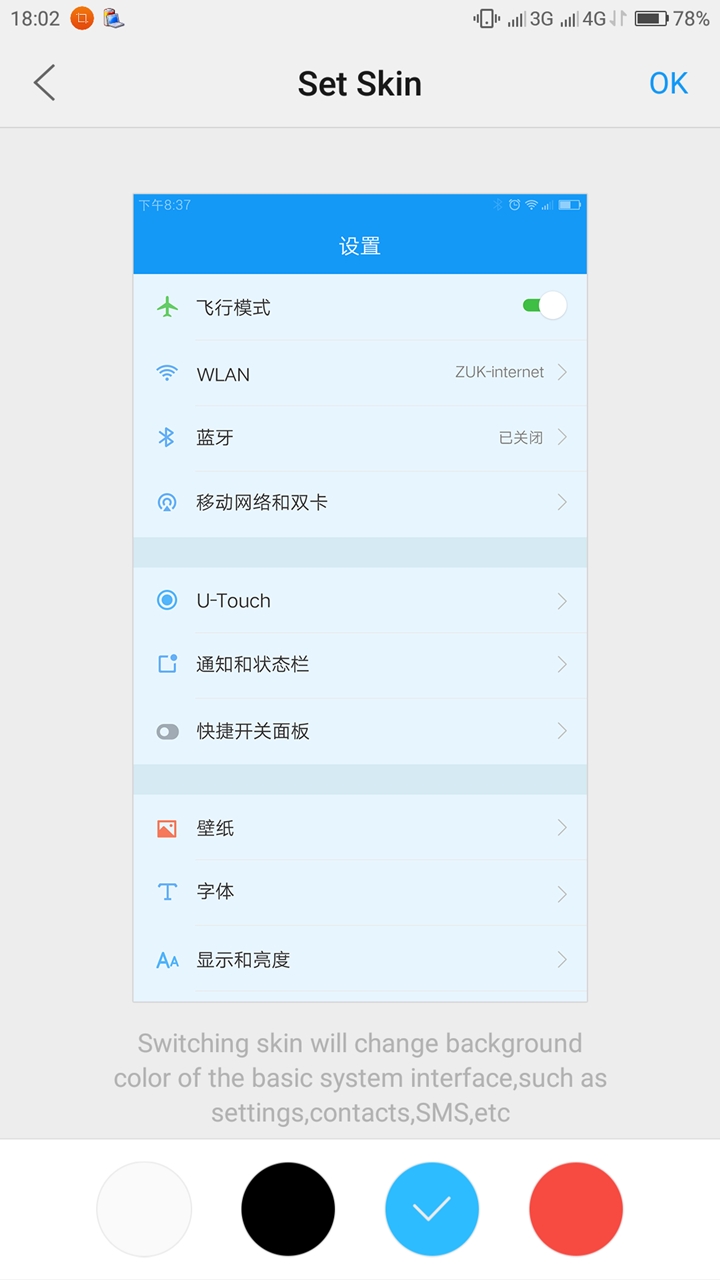This screenshot has height=1280, width=720.
Task: Click the mobile network hotspot icon
Action: coord(167,502)
